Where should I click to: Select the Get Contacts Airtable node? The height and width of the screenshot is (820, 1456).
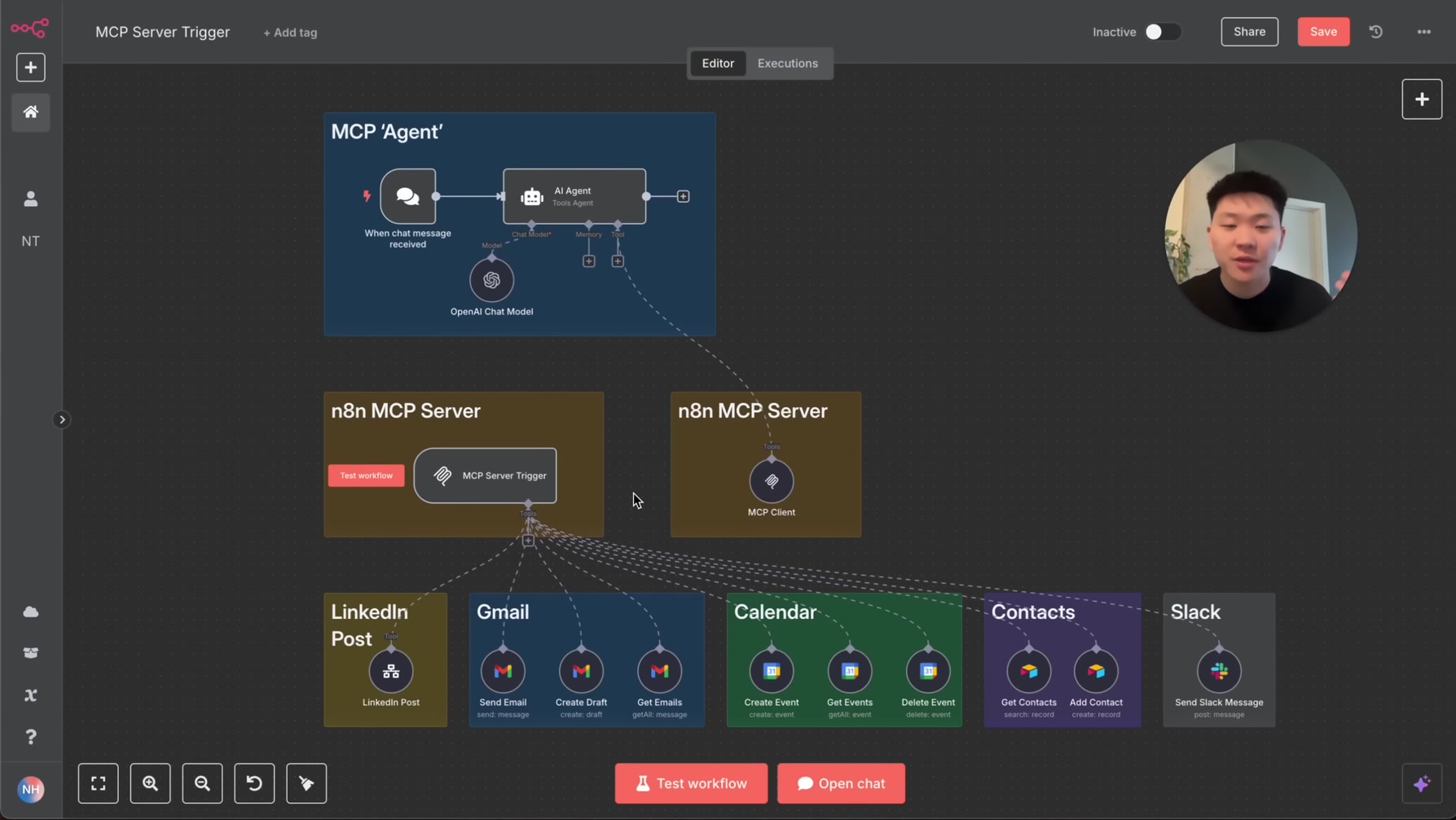pyautogui.click(x=1029, y=672)
